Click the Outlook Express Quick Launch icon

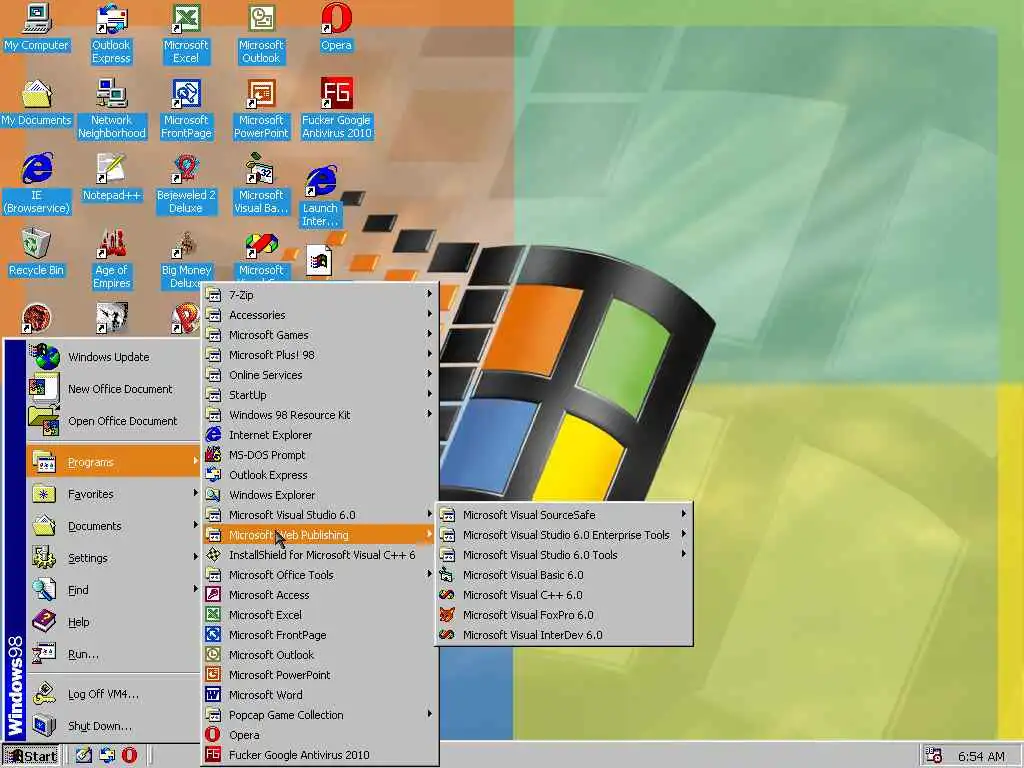[x=107, y=755]
